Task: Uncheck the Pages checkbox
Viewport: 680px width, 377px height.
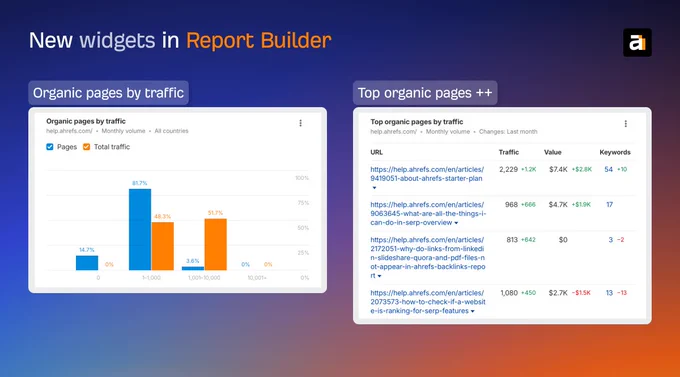Action: point(50,147)
